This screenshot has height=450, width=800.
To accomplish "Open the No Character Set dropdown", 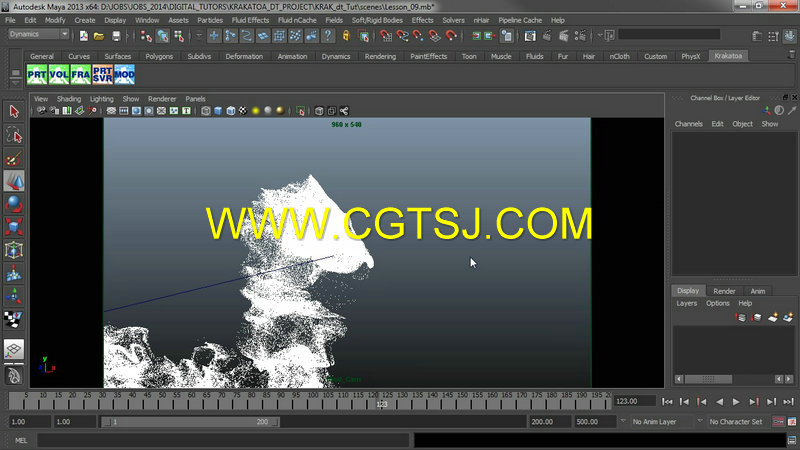I will coord(699,421).
